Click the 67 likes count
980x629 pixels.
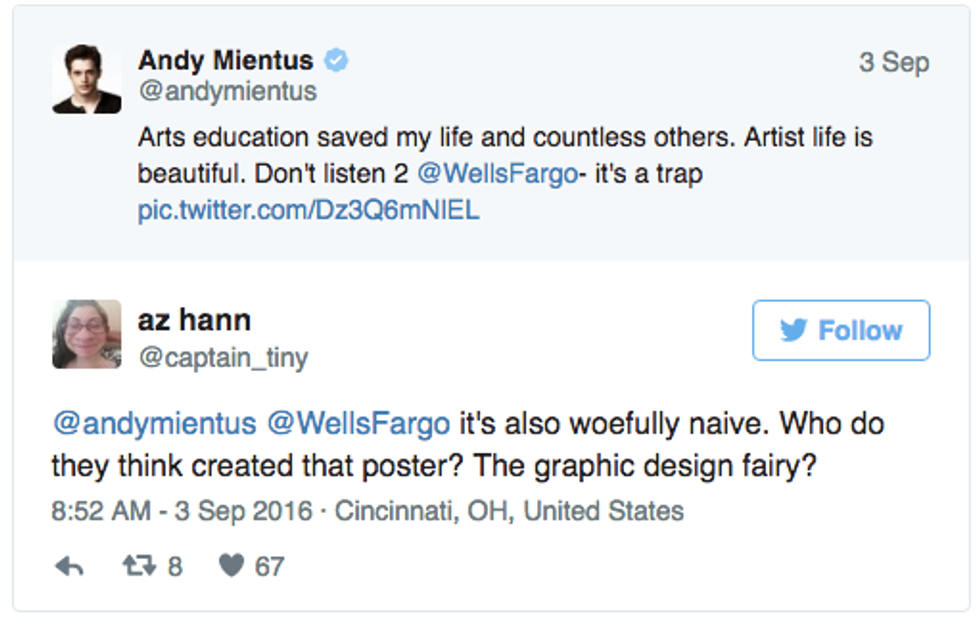pos(269,567)
